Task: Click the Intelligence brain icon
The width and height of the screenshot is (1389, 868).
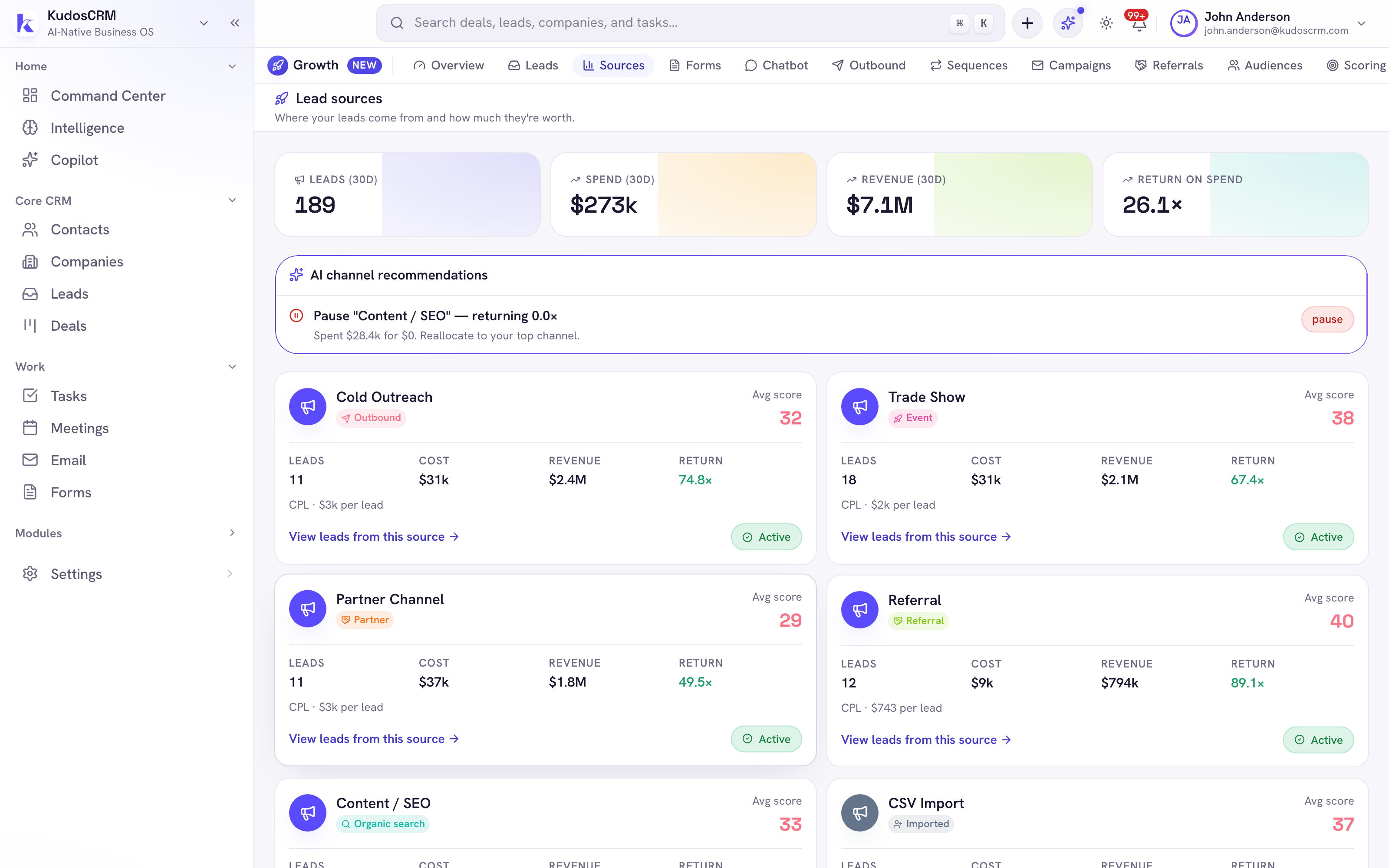Action: click(30, 128)
